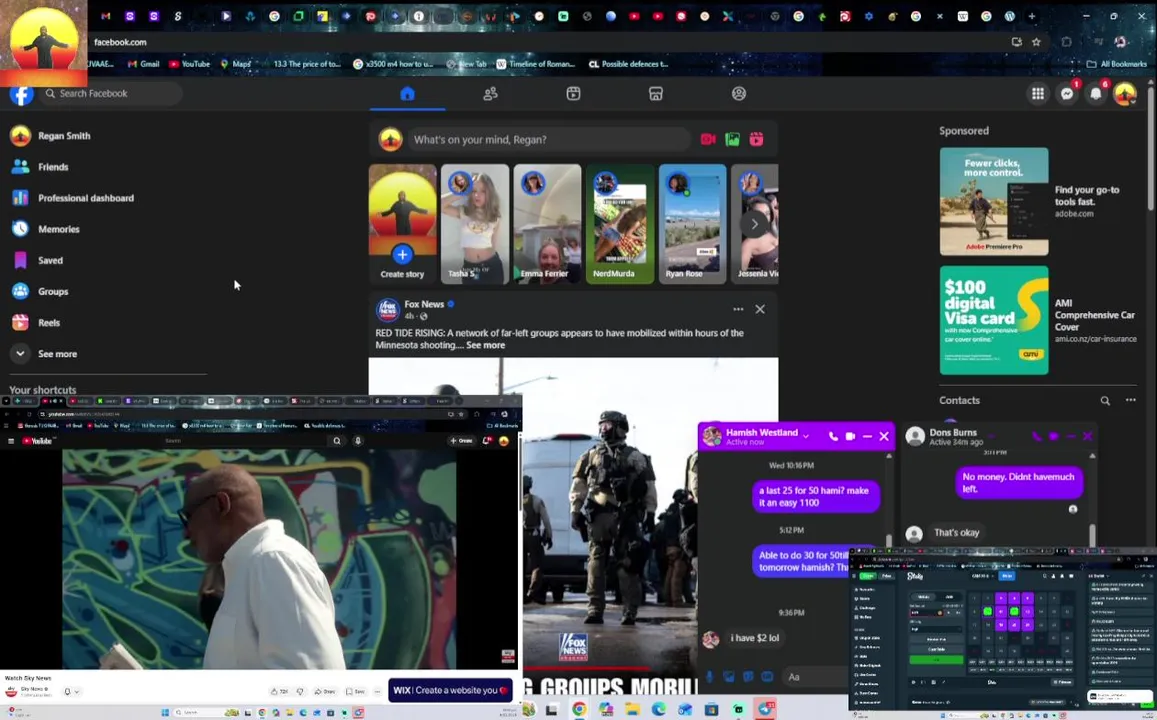
Task: Click YouTube Create button
Action: (462, 441)
